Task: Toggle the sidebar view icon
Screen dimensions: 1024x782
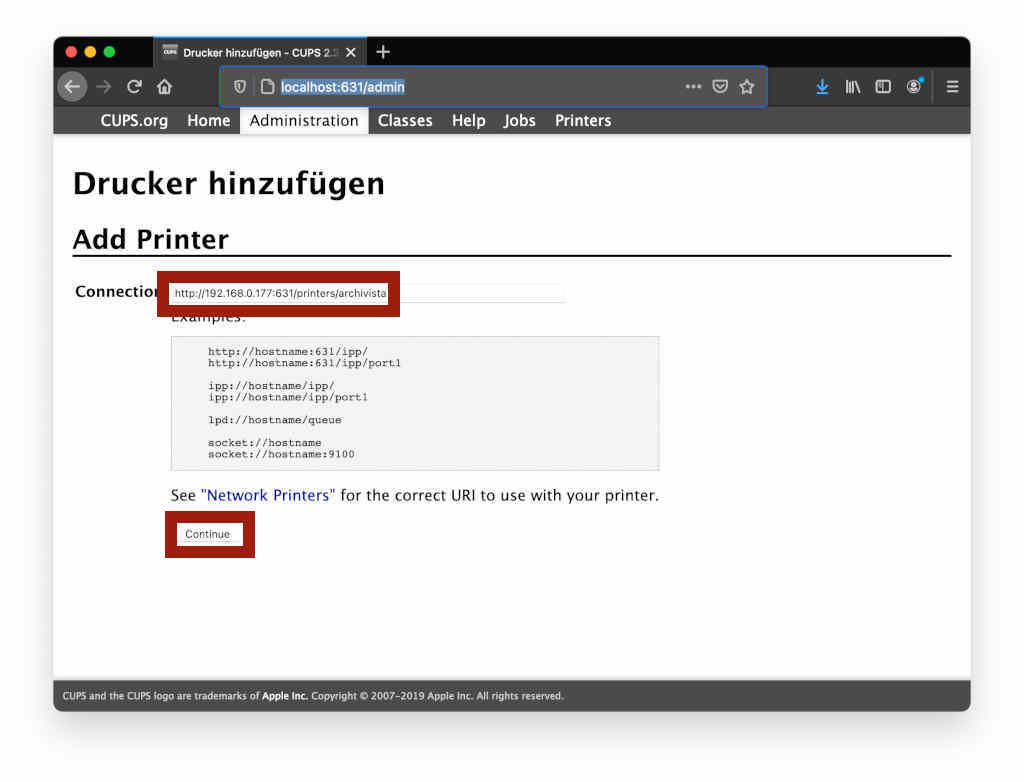Action: (x=883, y=86)
